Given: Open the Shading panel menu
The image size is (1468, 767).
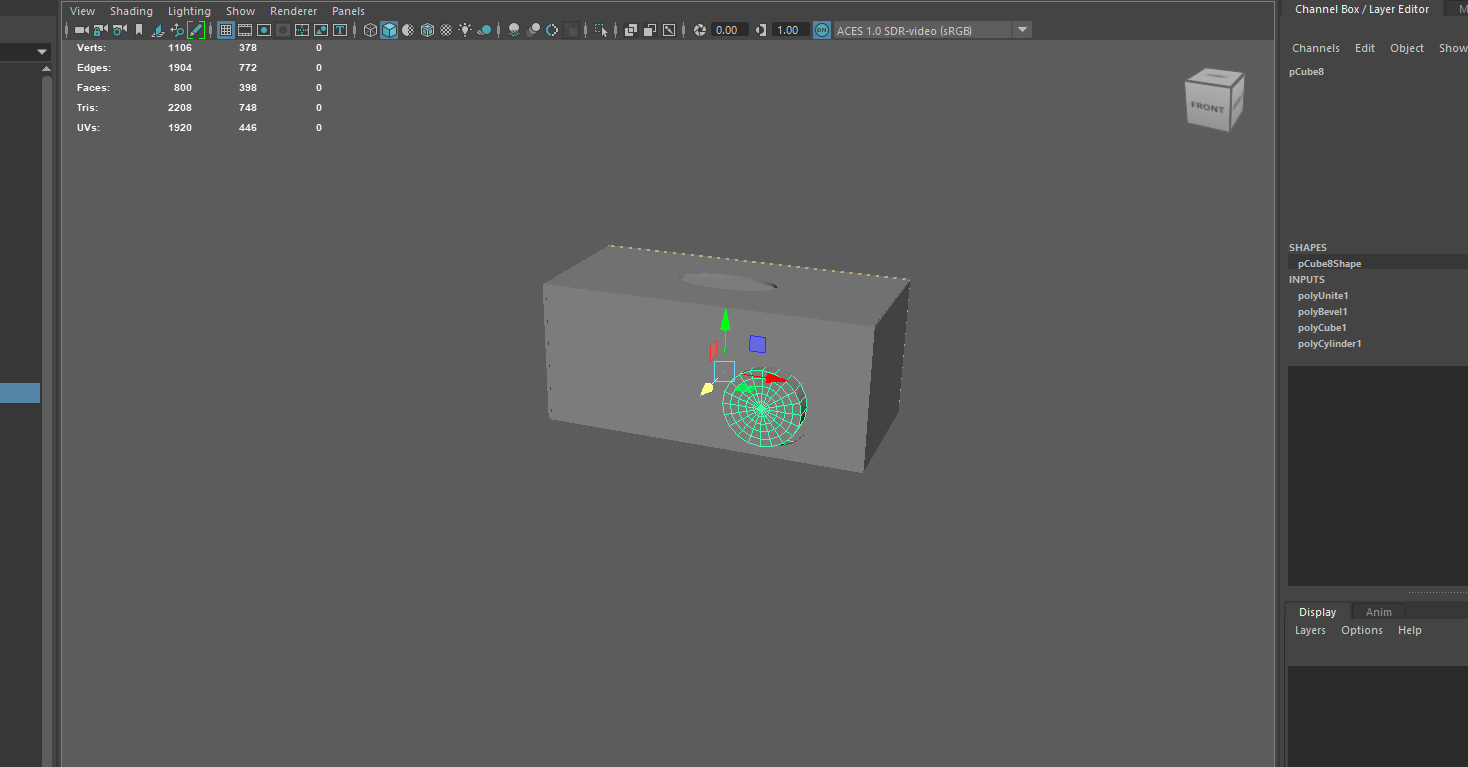Looking at the screenshot, I should [x=131, y=11].
